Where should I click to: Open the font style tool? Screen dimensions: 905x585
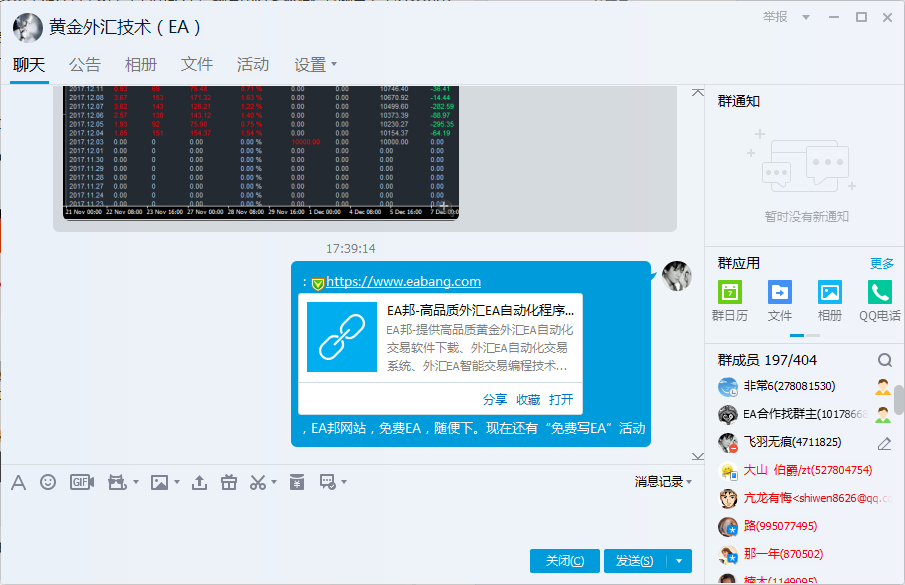pyautogui.click(x=18, y=482)
